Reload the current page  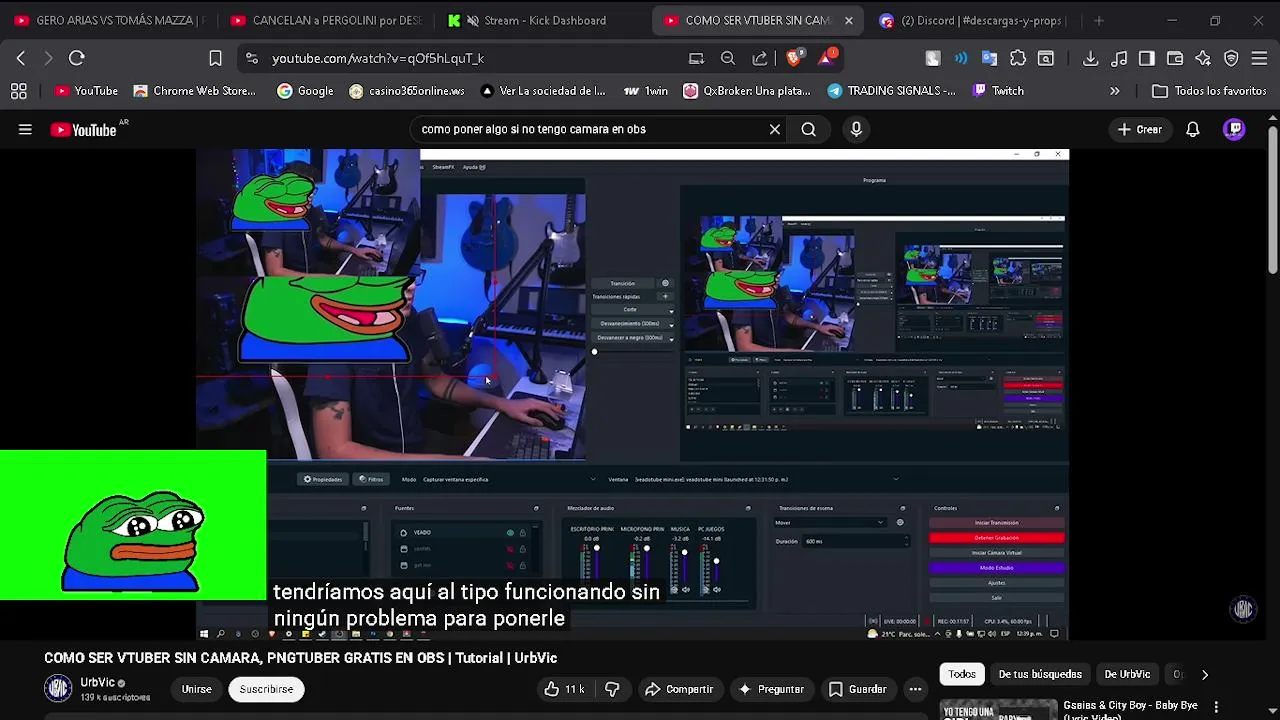[x=76, y=58]
